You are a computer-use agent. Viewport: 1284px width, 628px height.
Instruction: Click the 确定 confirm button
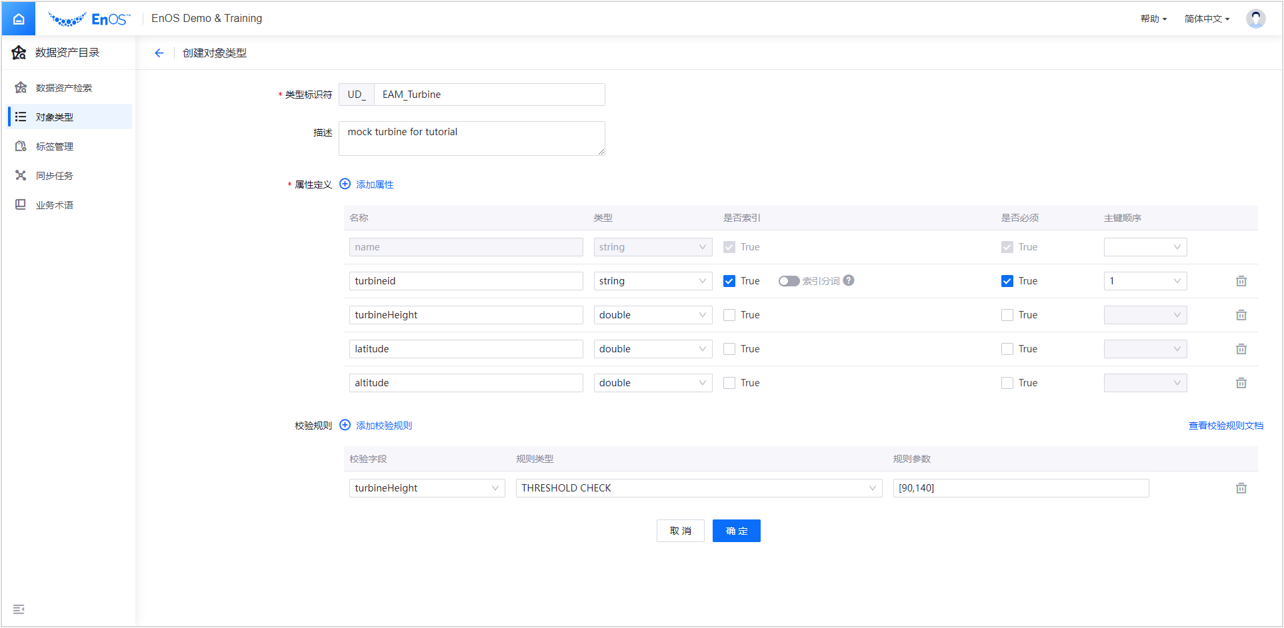point(736,531)
